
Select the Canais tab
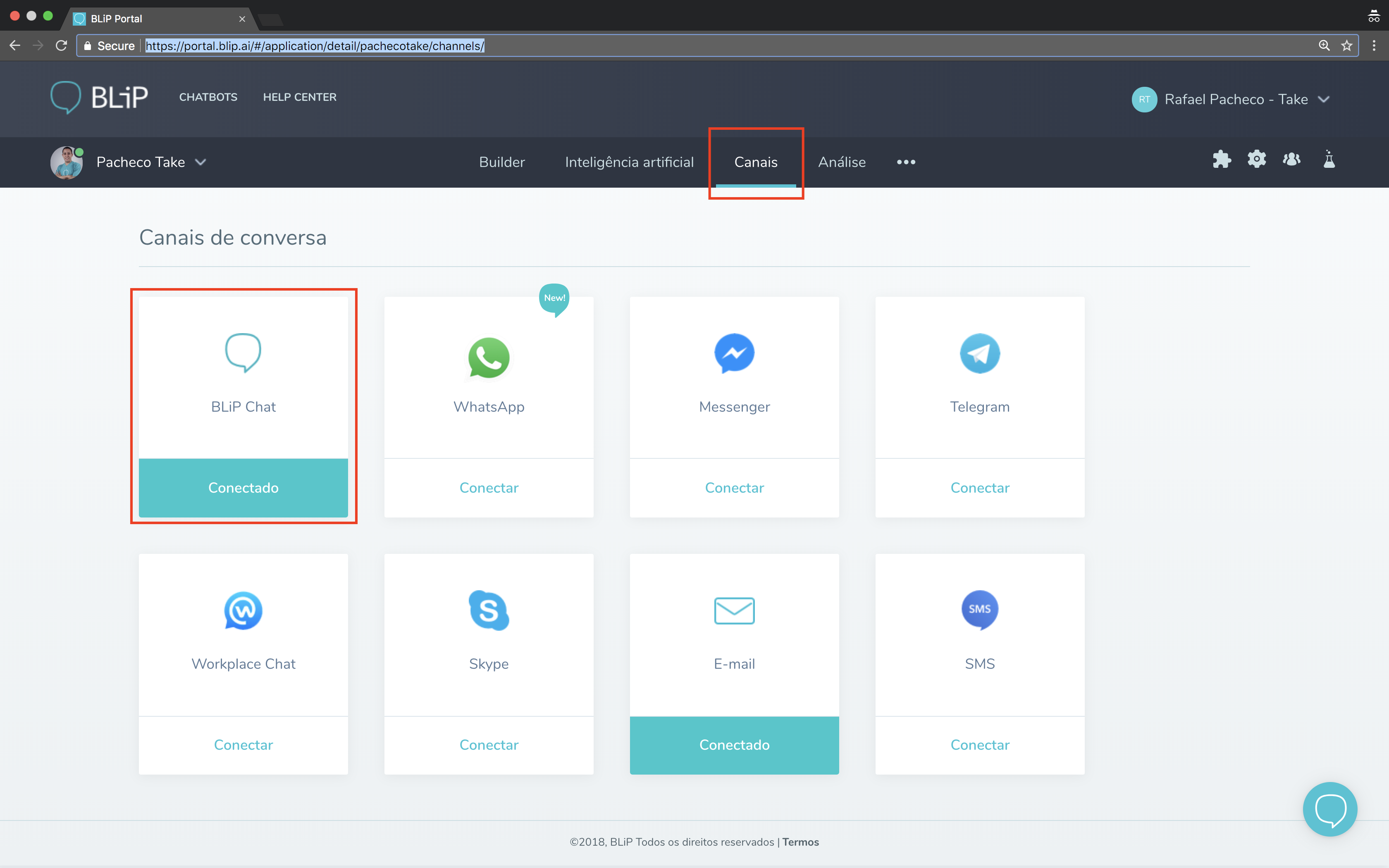(756, 162)
